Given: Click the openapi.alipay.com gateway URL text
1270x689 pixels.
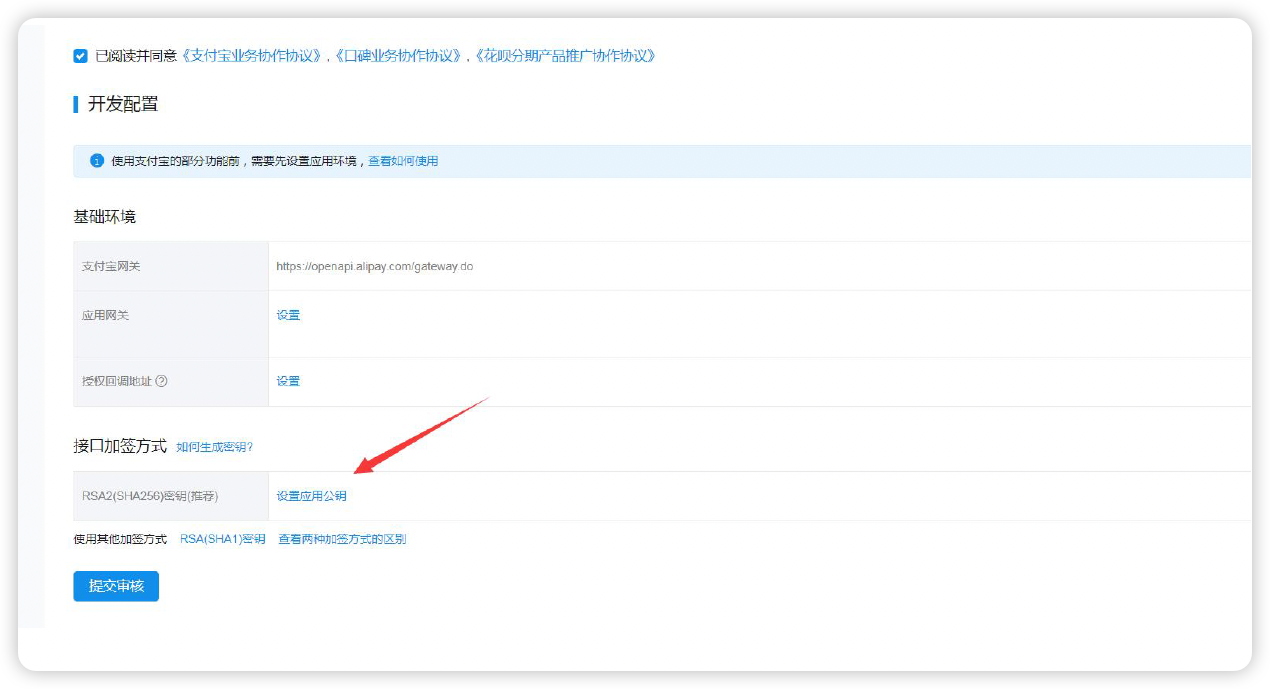Looking at the screenshot, I should pyautogui.click(x=374, y=267).
